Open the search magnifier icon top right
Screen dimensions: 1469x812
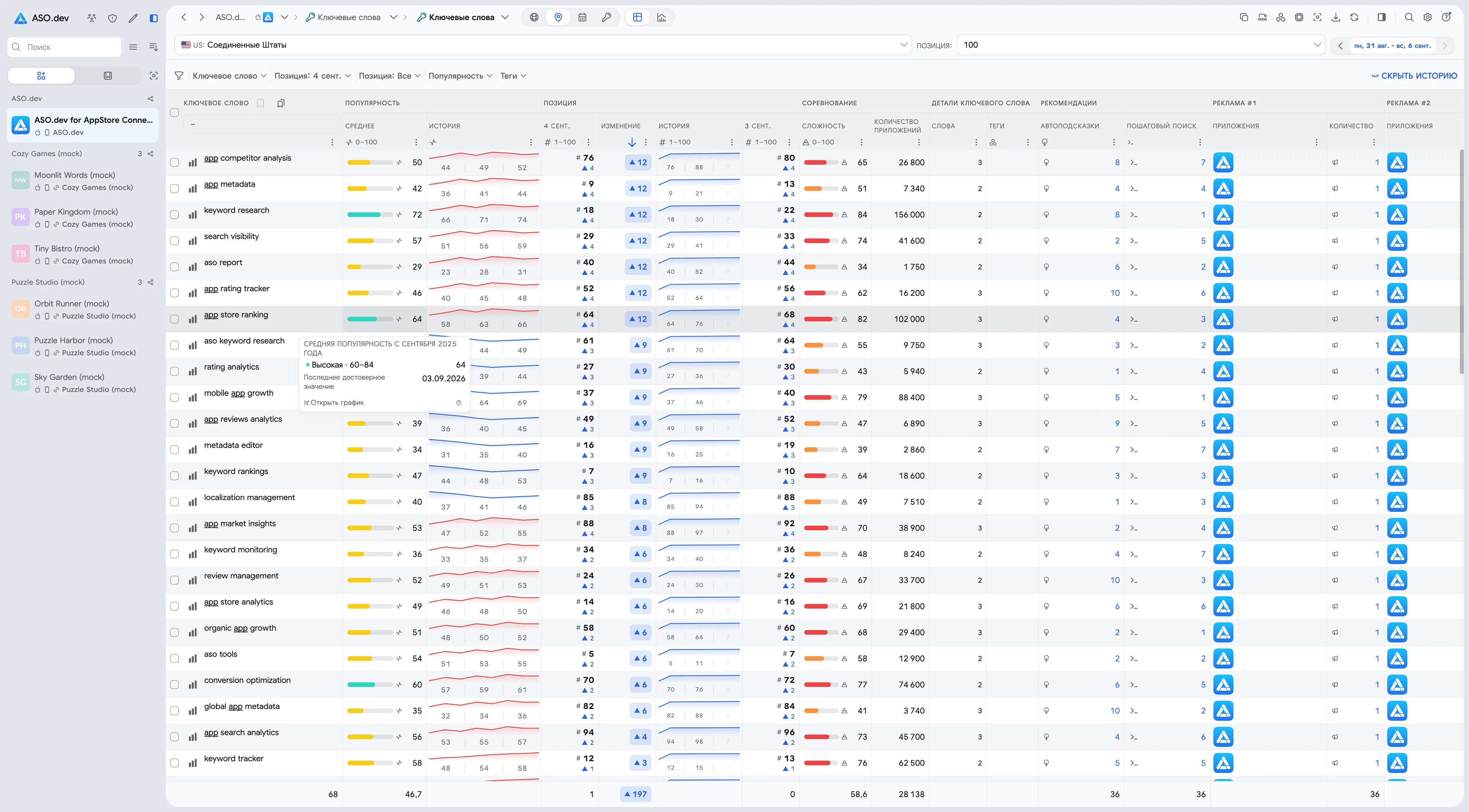(1409, 17)
